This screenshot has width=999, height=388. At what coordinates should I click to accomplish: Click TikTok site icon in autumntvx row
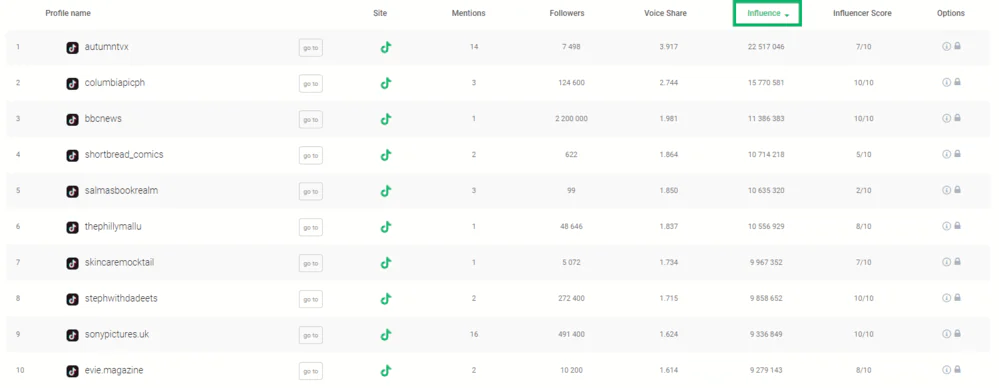[x=385, y=47]
